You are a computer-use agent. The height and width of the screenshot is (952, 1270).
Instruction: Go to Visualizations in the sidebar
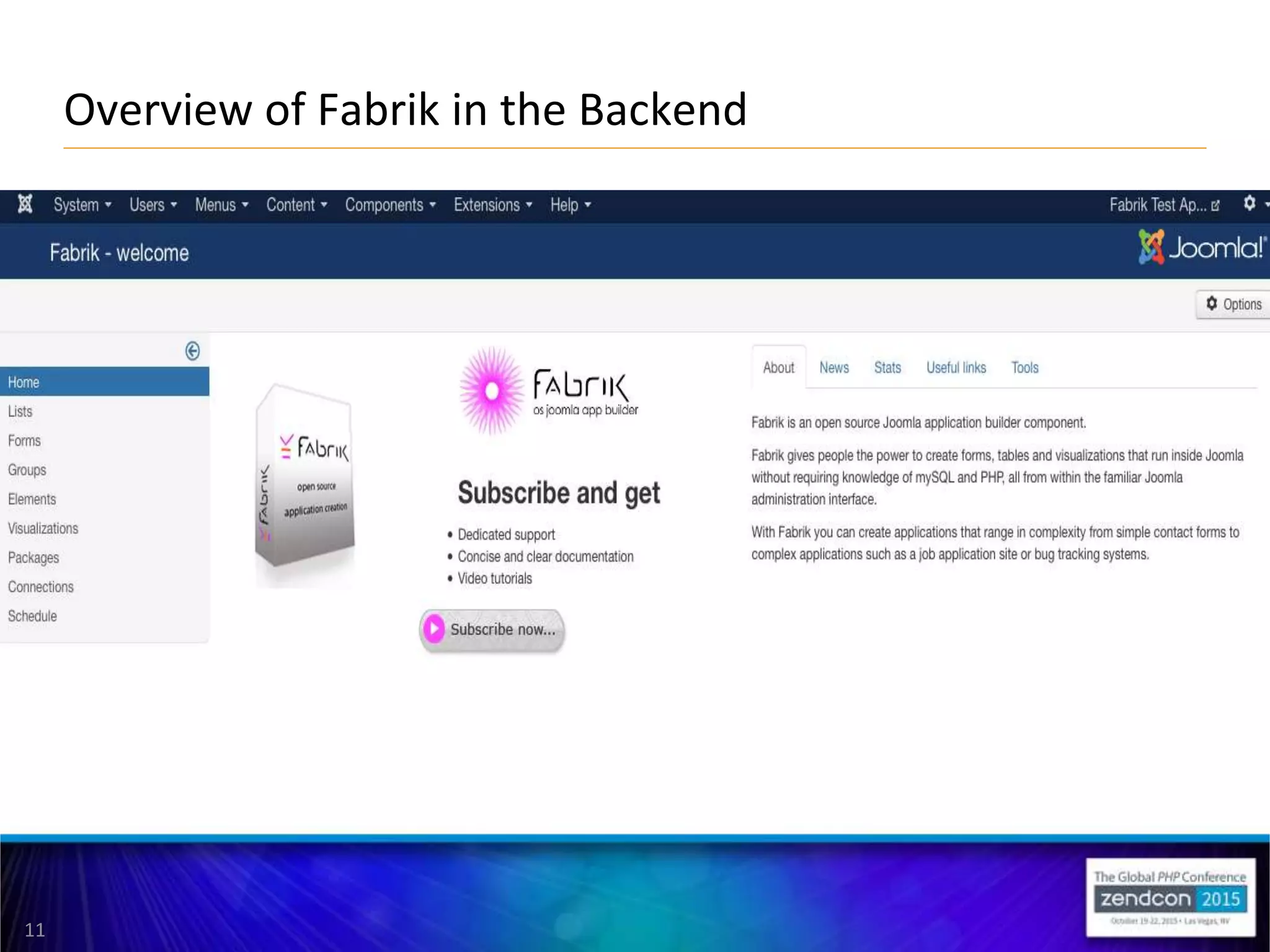point(43,529)
